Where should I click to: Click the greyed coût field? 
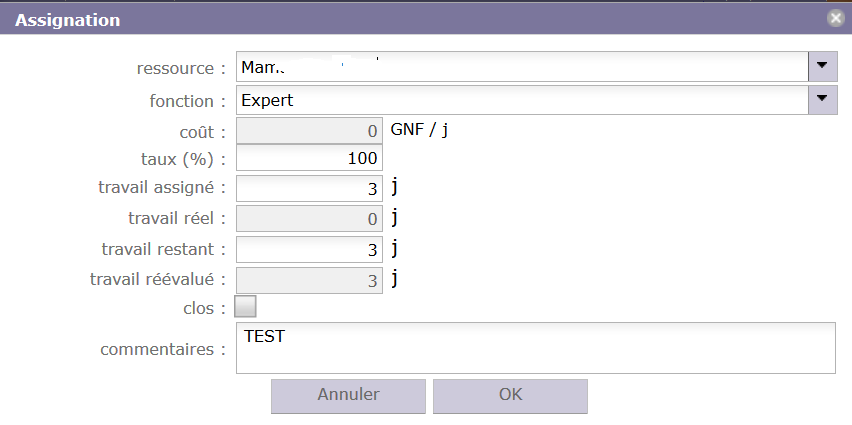[308, 130]
